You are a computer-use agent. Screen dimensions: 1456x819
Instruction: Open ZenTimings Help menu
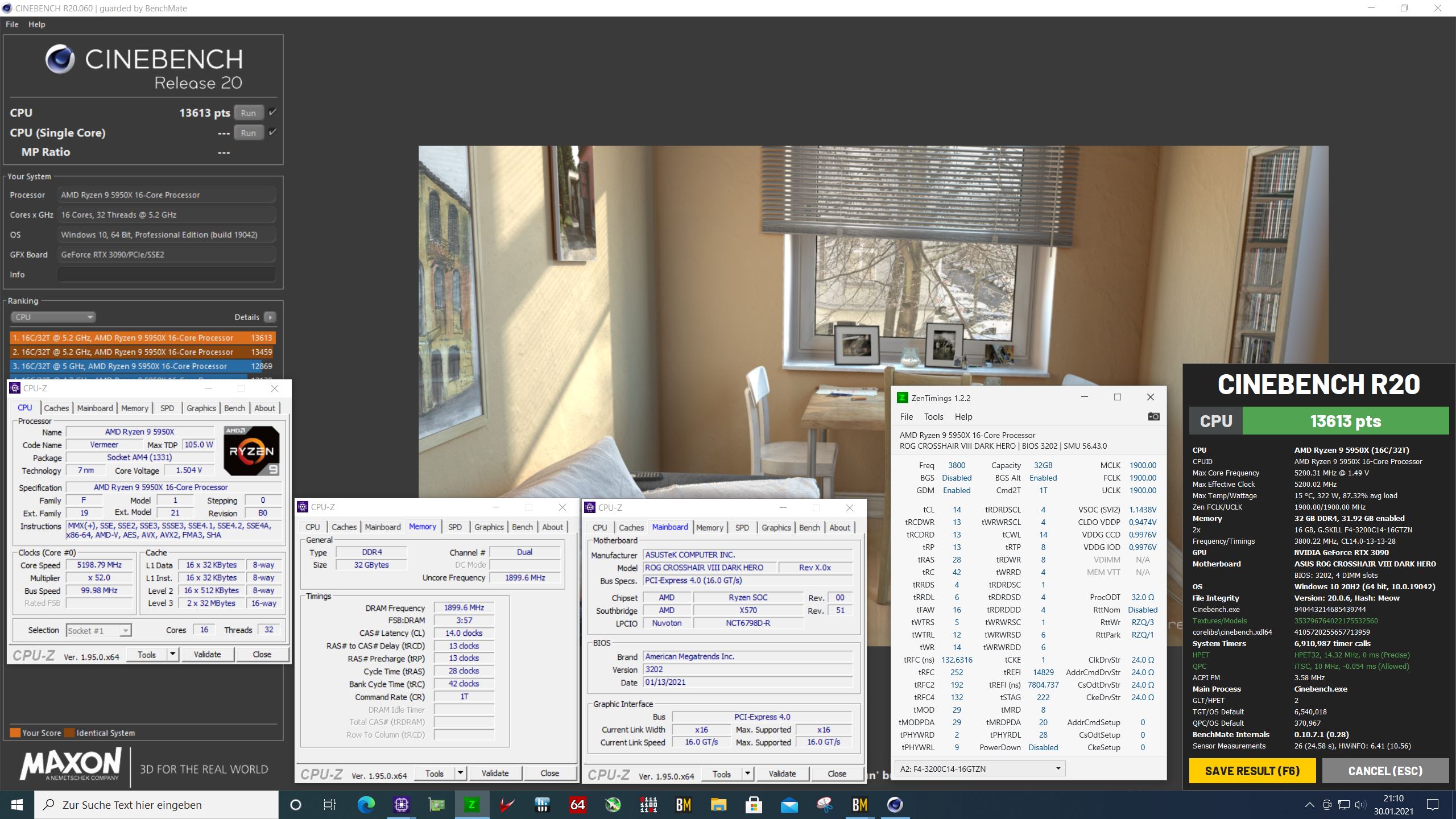[963, 417]
